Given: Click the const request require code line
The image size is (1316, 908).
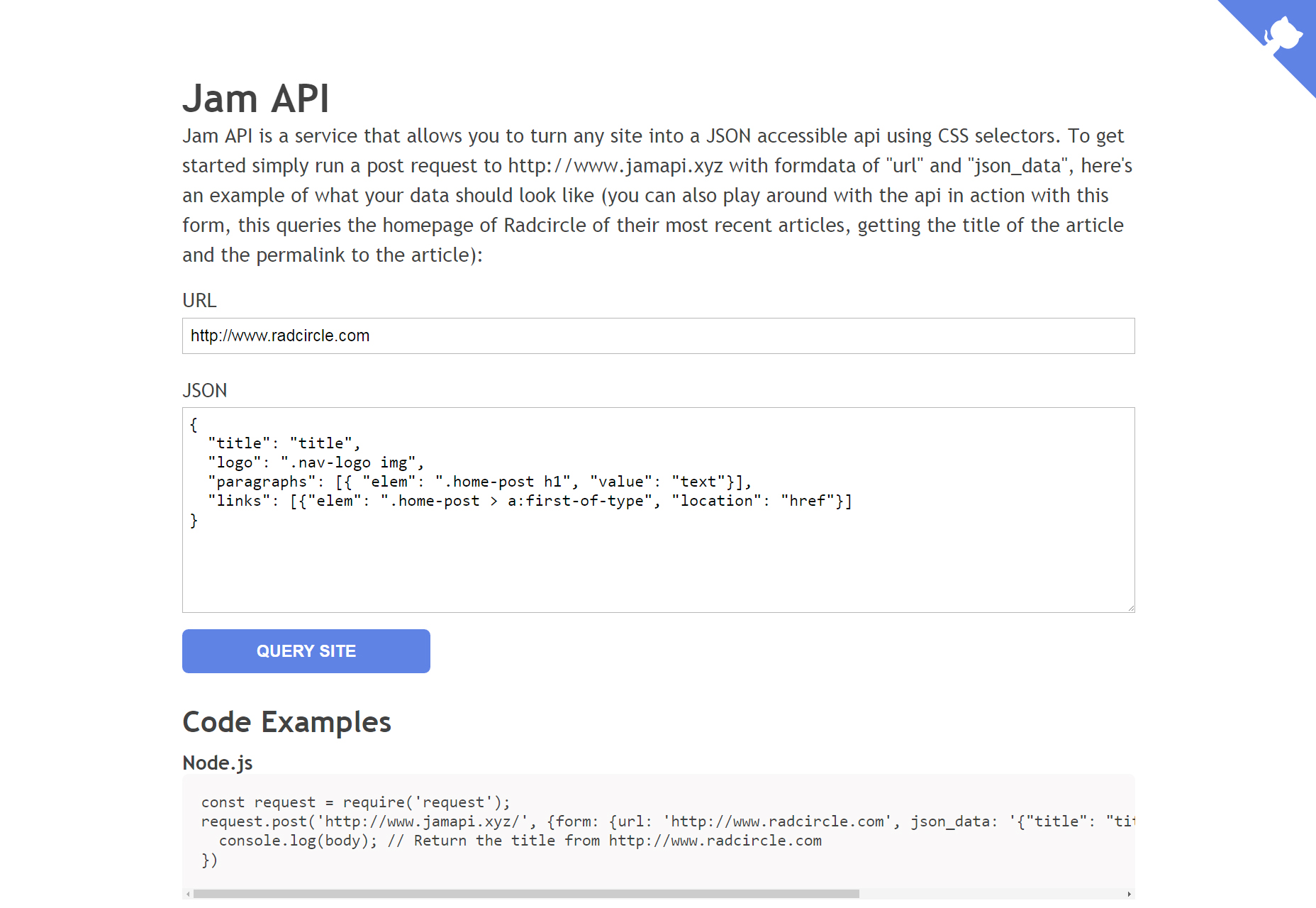Looking at the screenshot, I should tap(355, 802).
